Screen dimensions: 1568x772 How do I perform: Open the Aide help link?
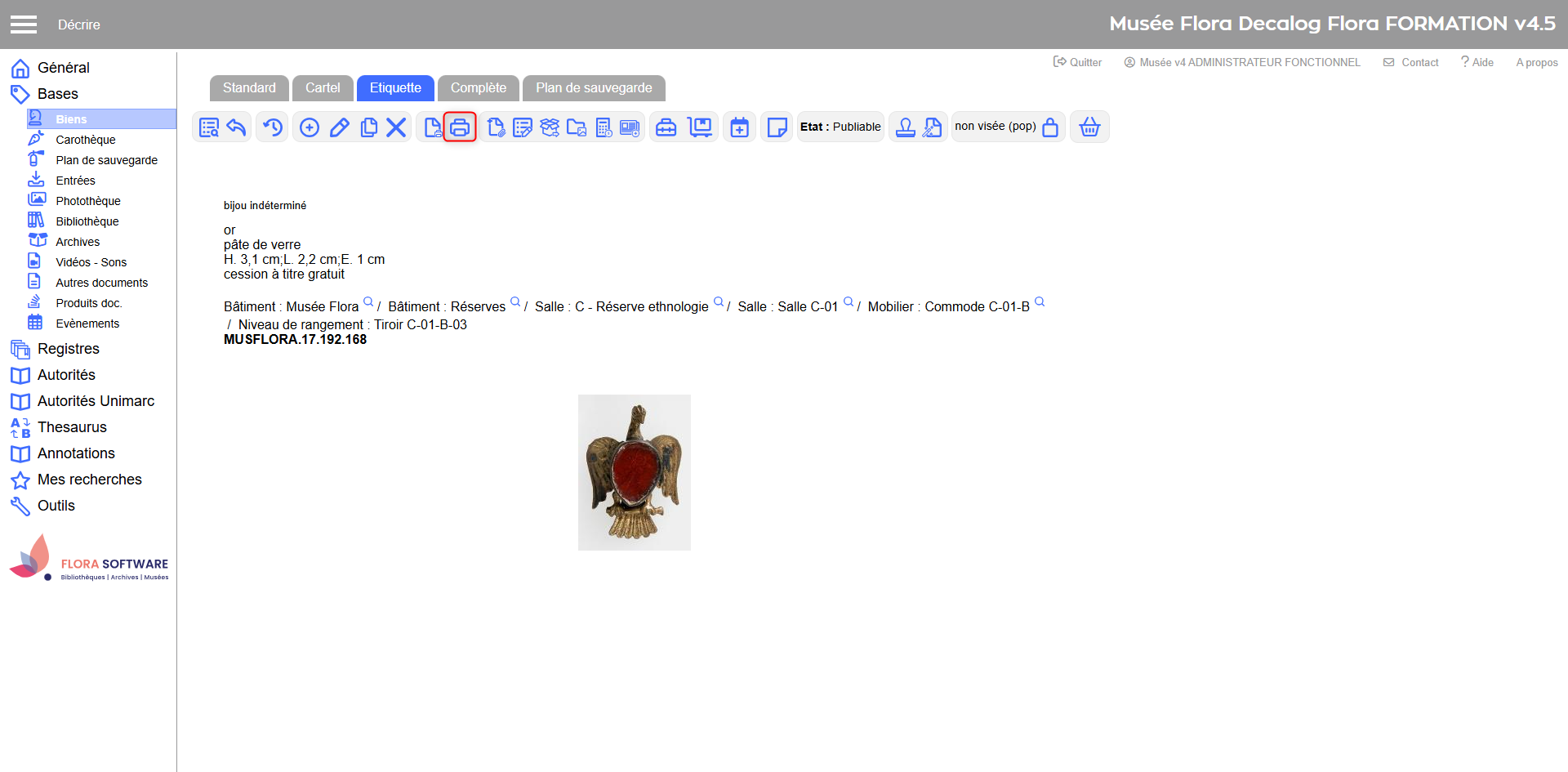tap(1477, 62)
